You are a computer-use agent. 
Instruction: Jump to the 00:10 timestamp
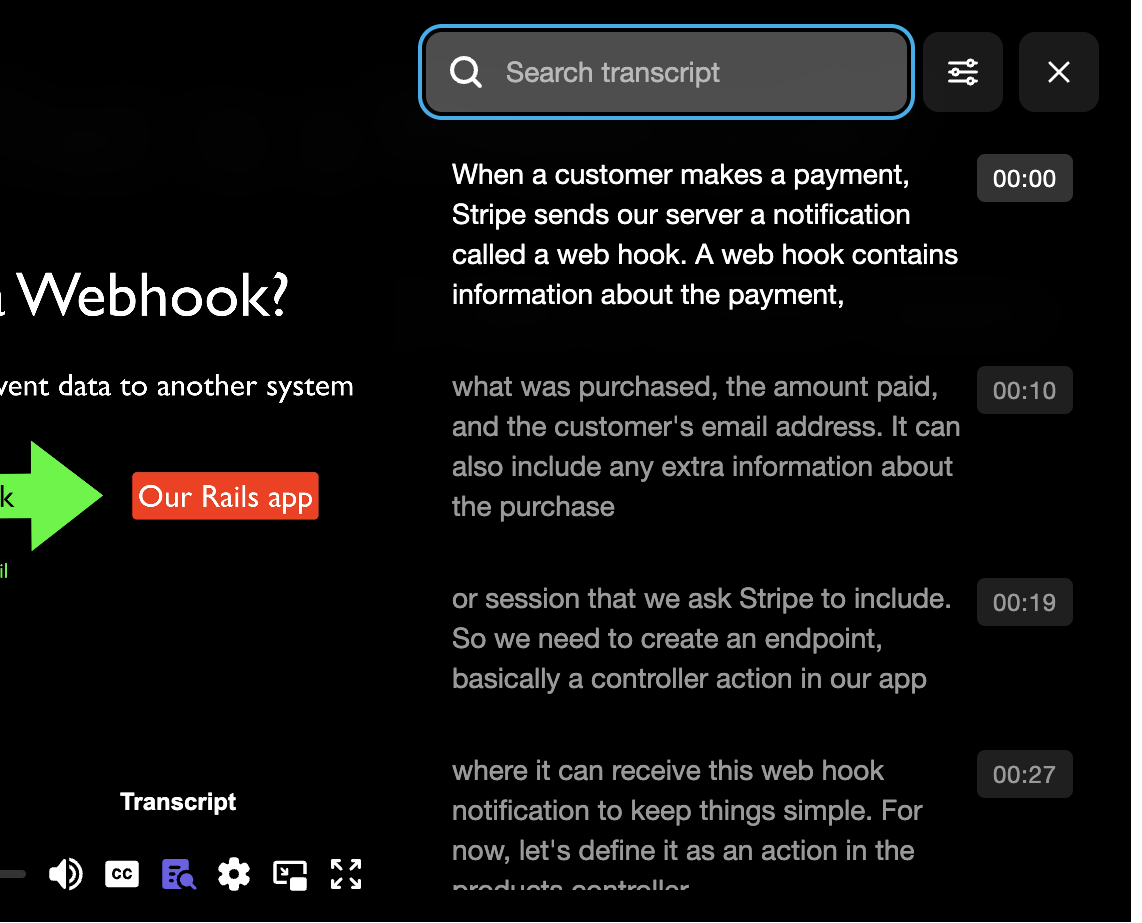click(x=1024, y=391)
